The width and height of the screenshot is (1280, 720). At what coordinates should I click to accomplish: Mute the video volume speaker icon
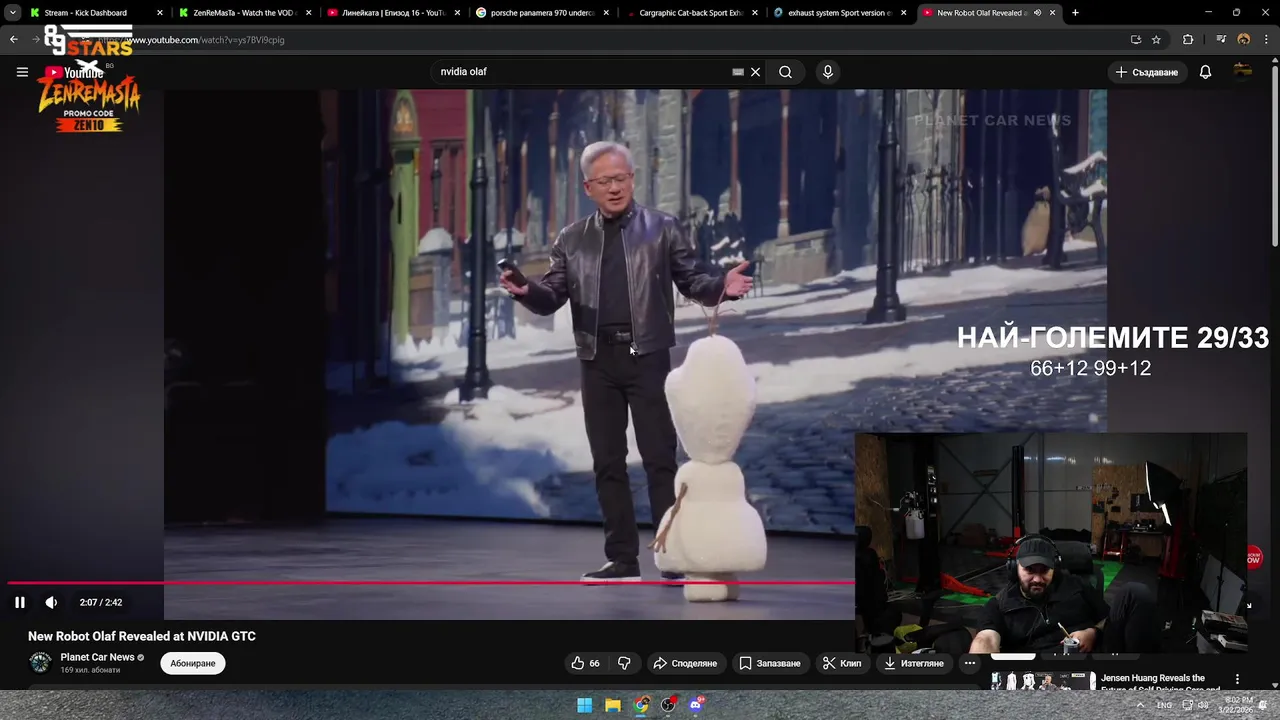click(x=51, y=602)
